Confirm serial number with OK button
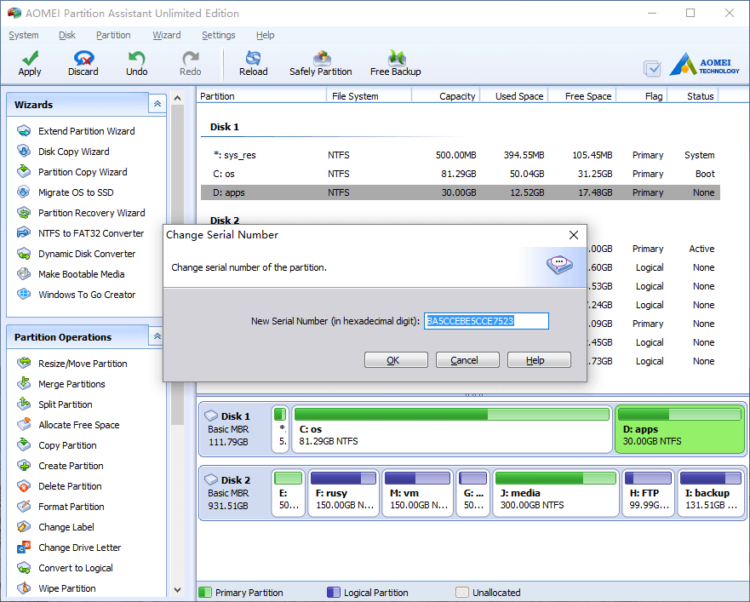This screenshot has width=750, height=602. 395,360
